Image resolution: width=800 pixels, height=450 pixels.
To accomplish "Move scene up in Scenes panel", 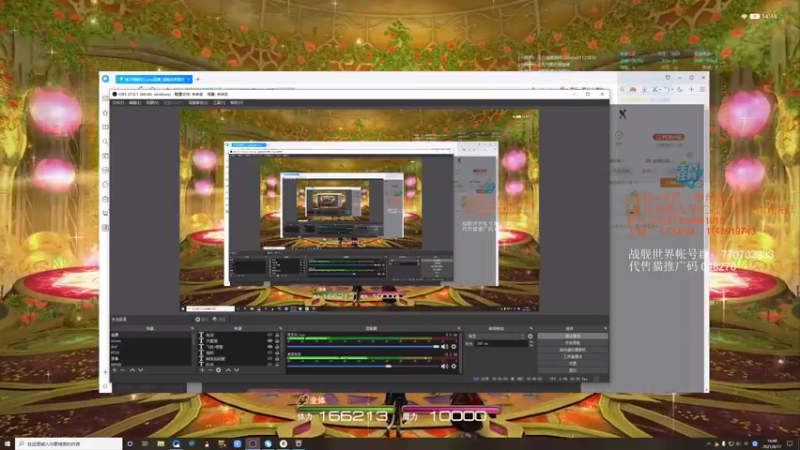I will click(132, 370).
